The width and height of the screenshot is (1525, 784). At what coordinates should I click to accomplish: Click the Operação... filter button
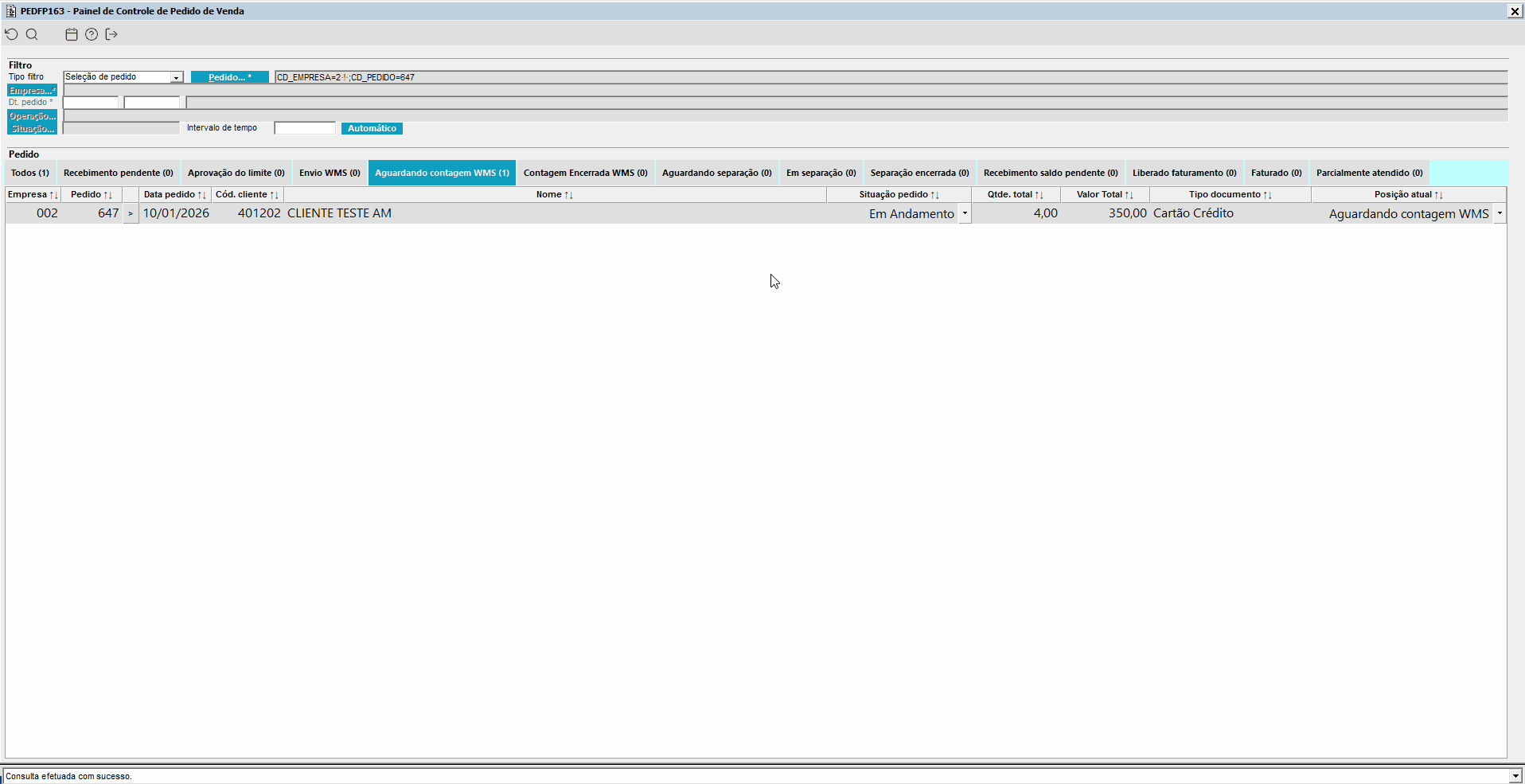pos(32,116)
